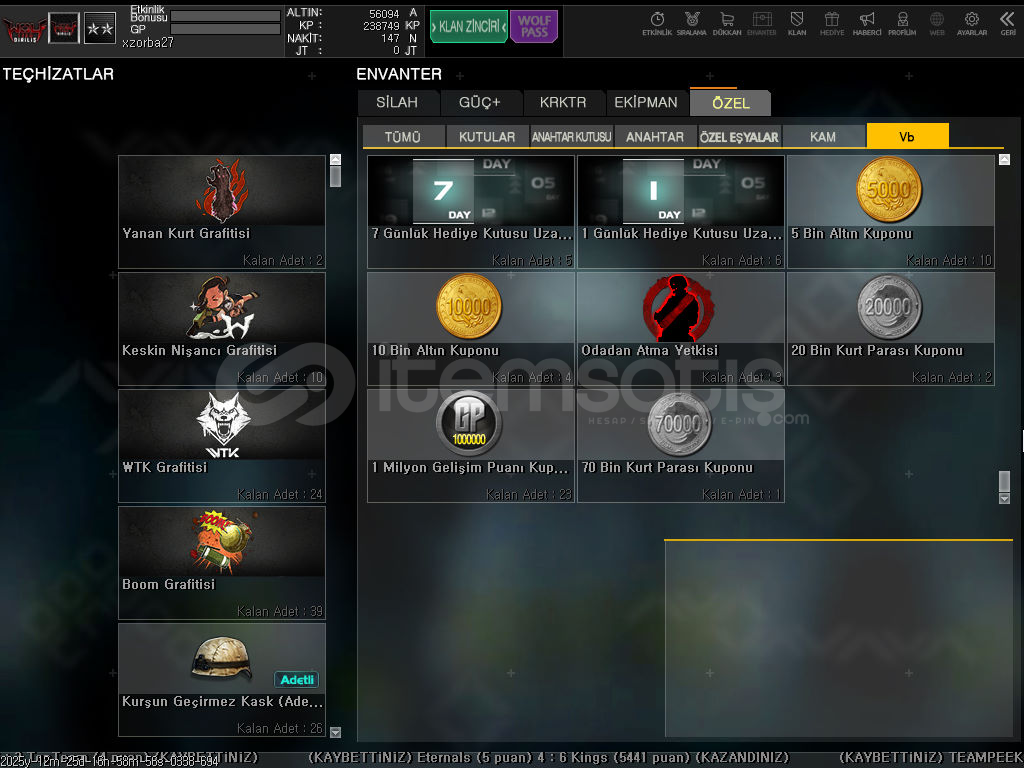Select the 1 Milyon Gelişim Puanı coupon

[471, 445]
